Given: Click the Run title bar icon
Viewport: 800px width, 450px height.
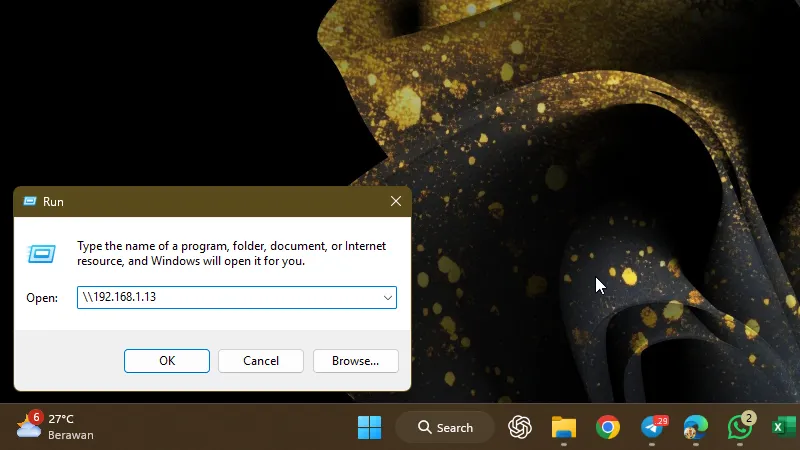Looking at the screenshot, I should 30,202.
